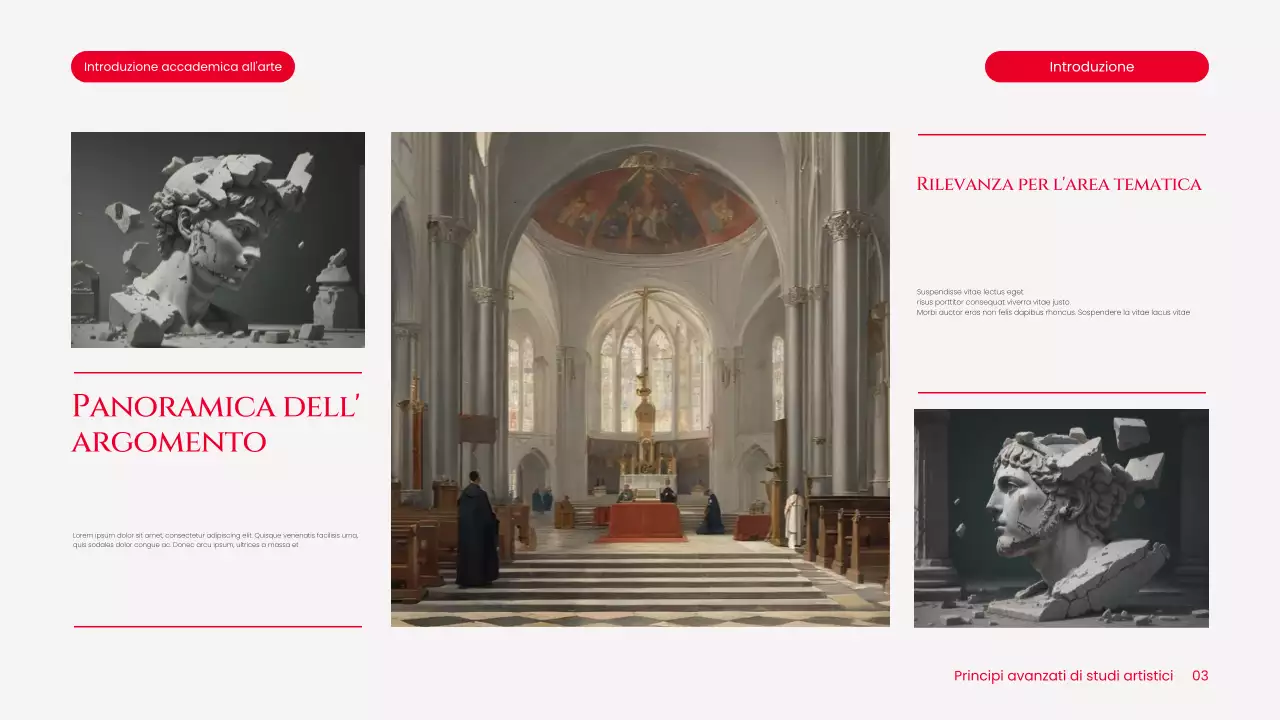Click the red 'Introduzione' pill label
Image resolution: width=1280 pixels, height=720 pixels.
click(x=1096, y=67)
